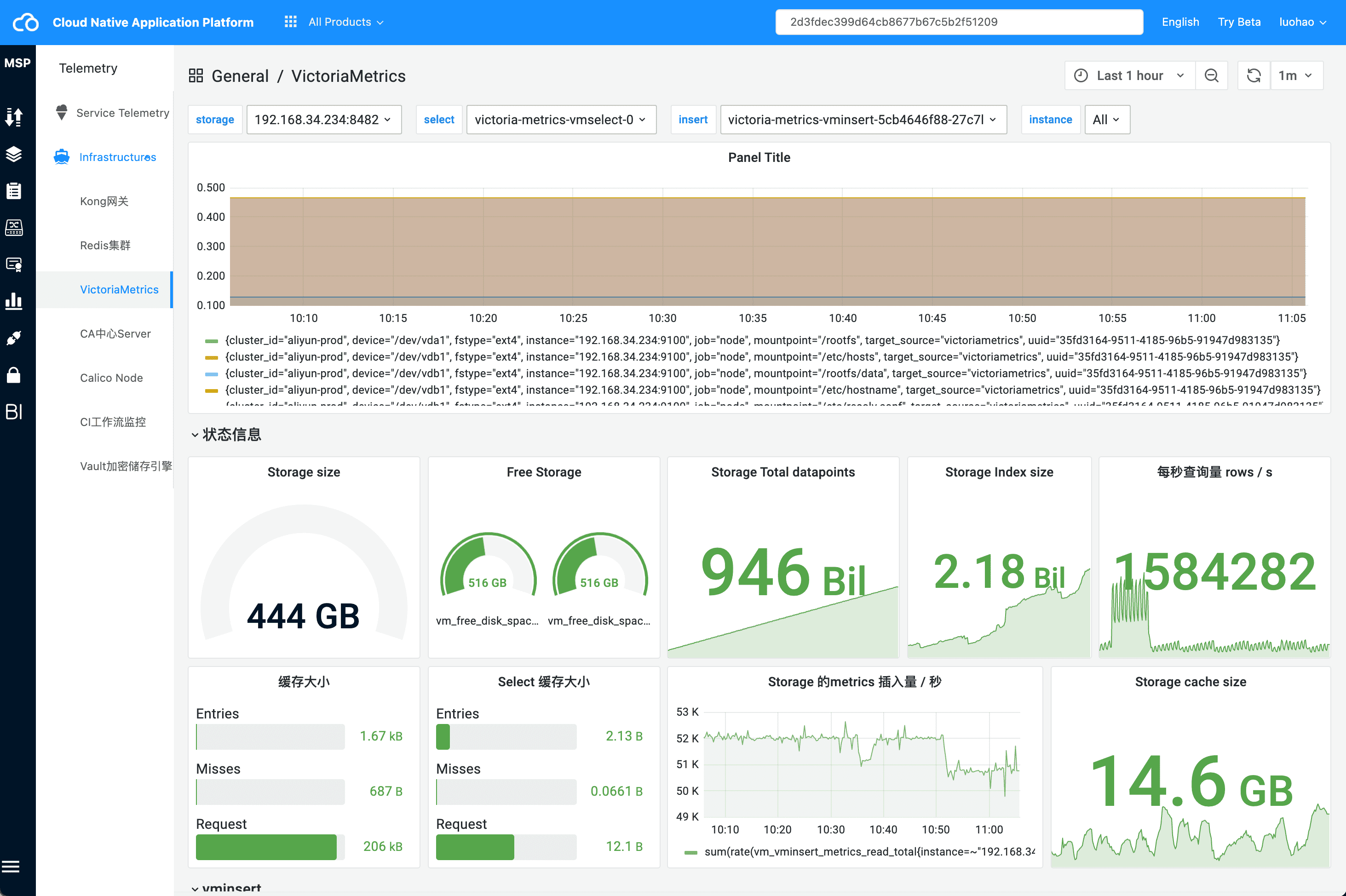Open the certificate sidebar icon
The height and width of the screenshot is (896, 1346).
point(14,264)
